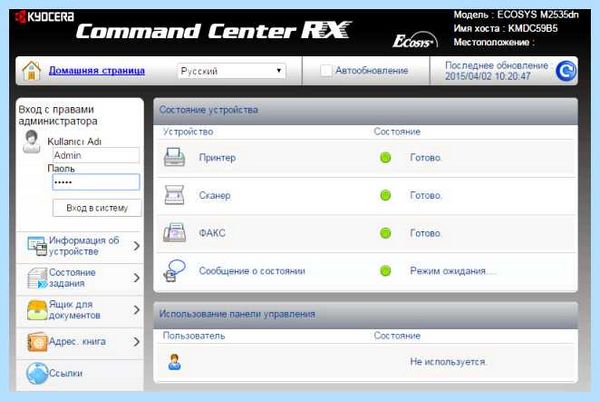Expand Информация об устройстве arrow
This screenshot has width=600, height=401.
[136, 246]
